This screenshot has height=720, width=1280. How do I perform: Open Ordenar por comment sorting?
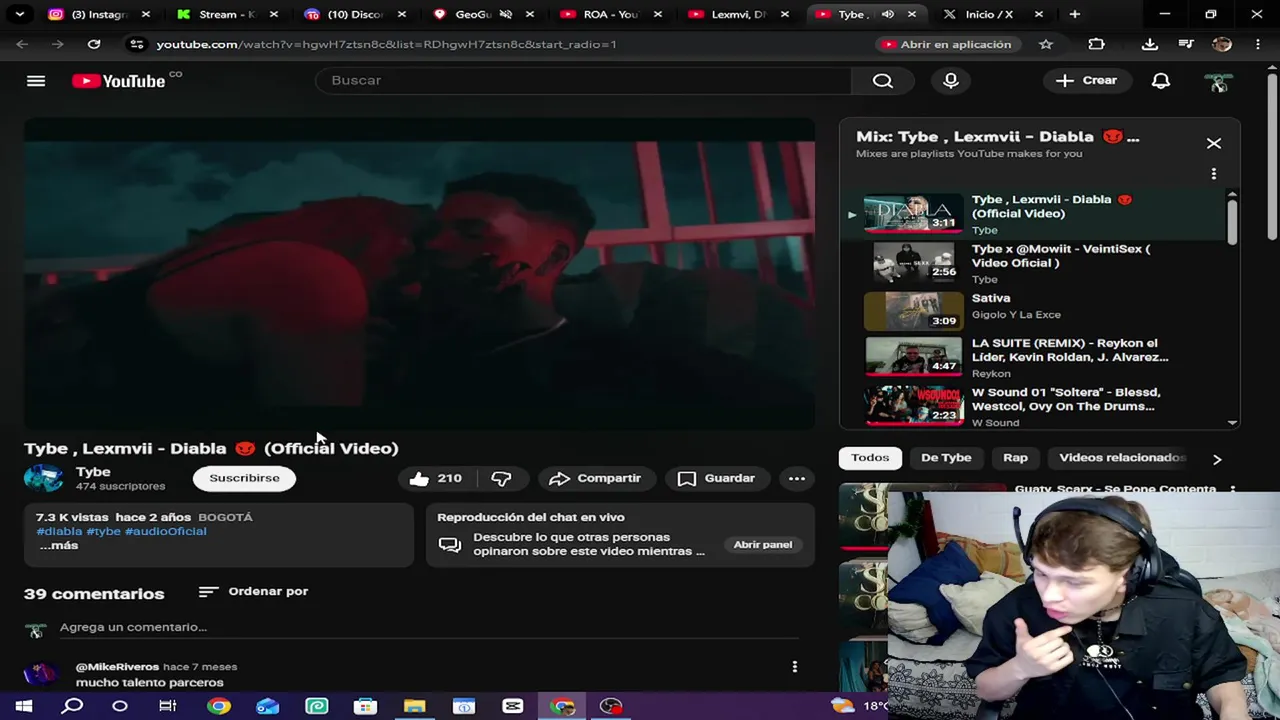point(253,591)
